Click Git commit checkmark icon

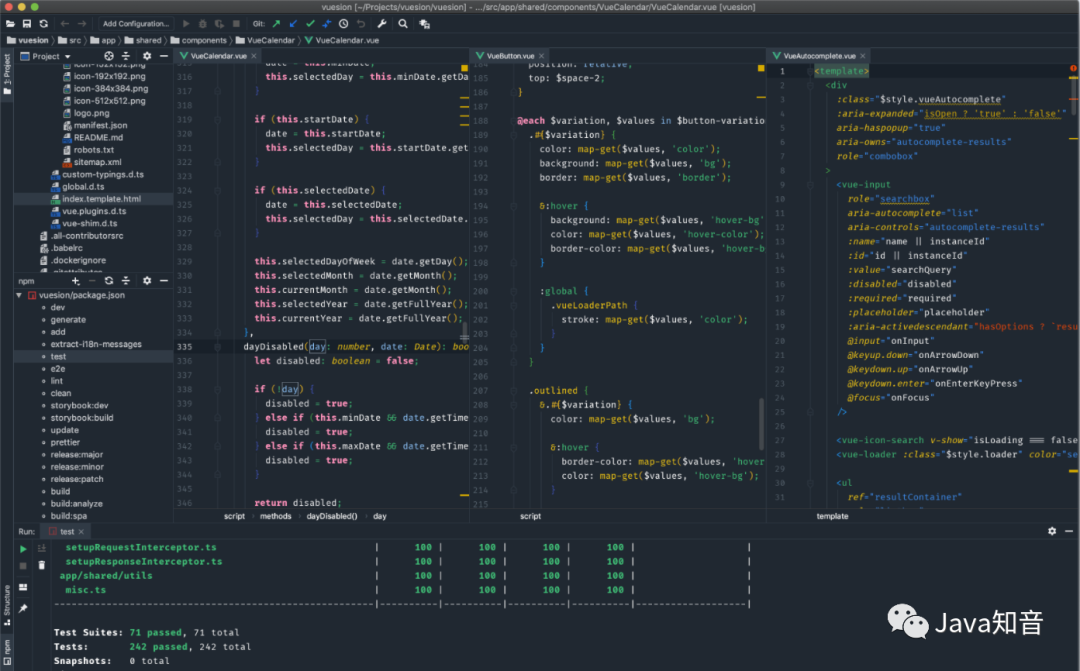[310, 23]
